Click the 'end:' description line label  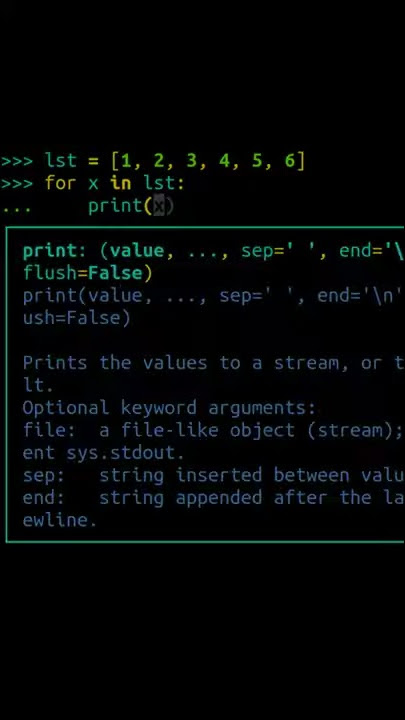pyautogui.click(x=44, y=498)
